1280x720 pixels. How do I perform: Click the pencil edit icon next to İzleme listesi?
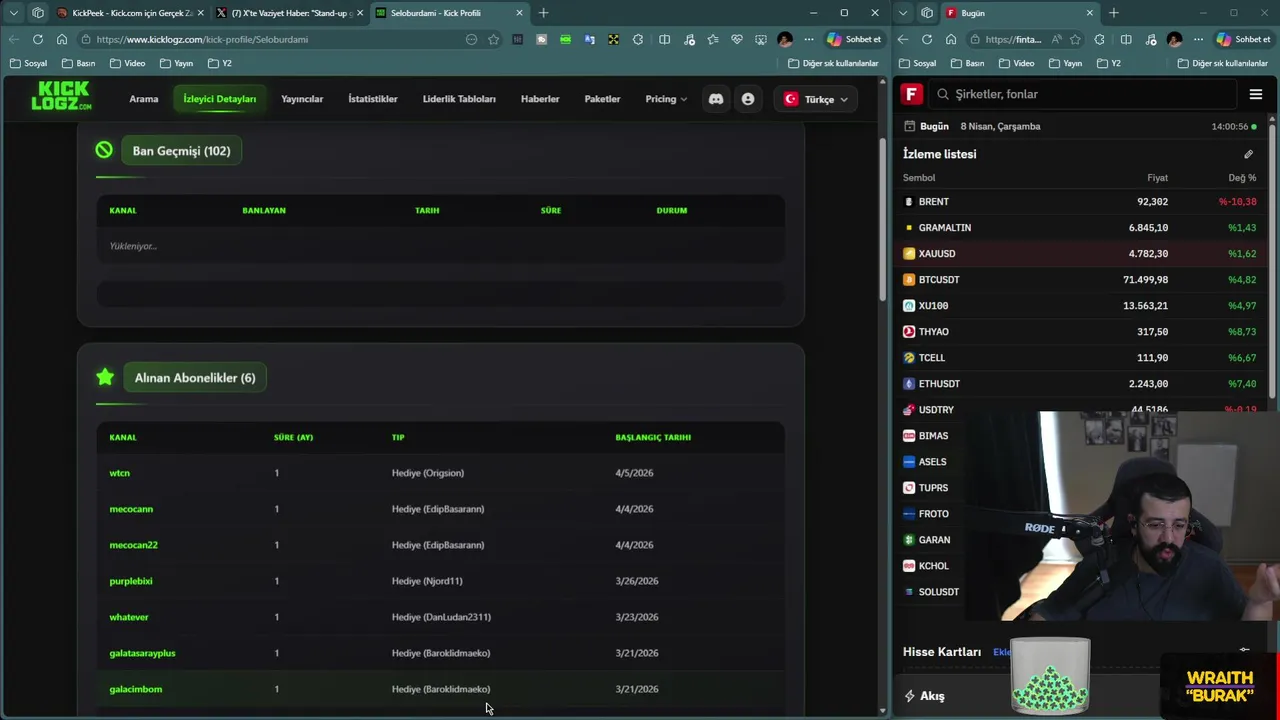coord(1248,154)
